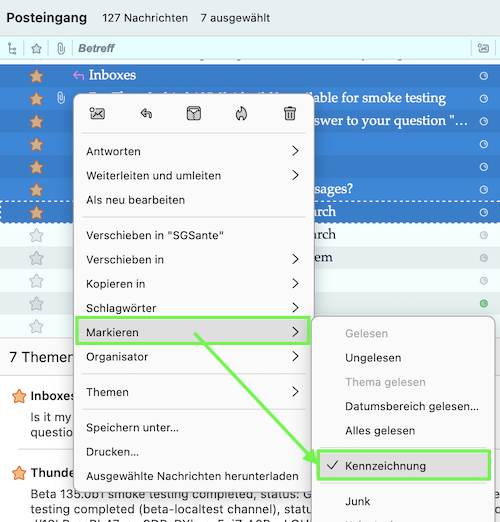This screenshot has width=500, height=522.
Task: Click the replied arrow icon beside Inboxes
Action: click(78, 75)
